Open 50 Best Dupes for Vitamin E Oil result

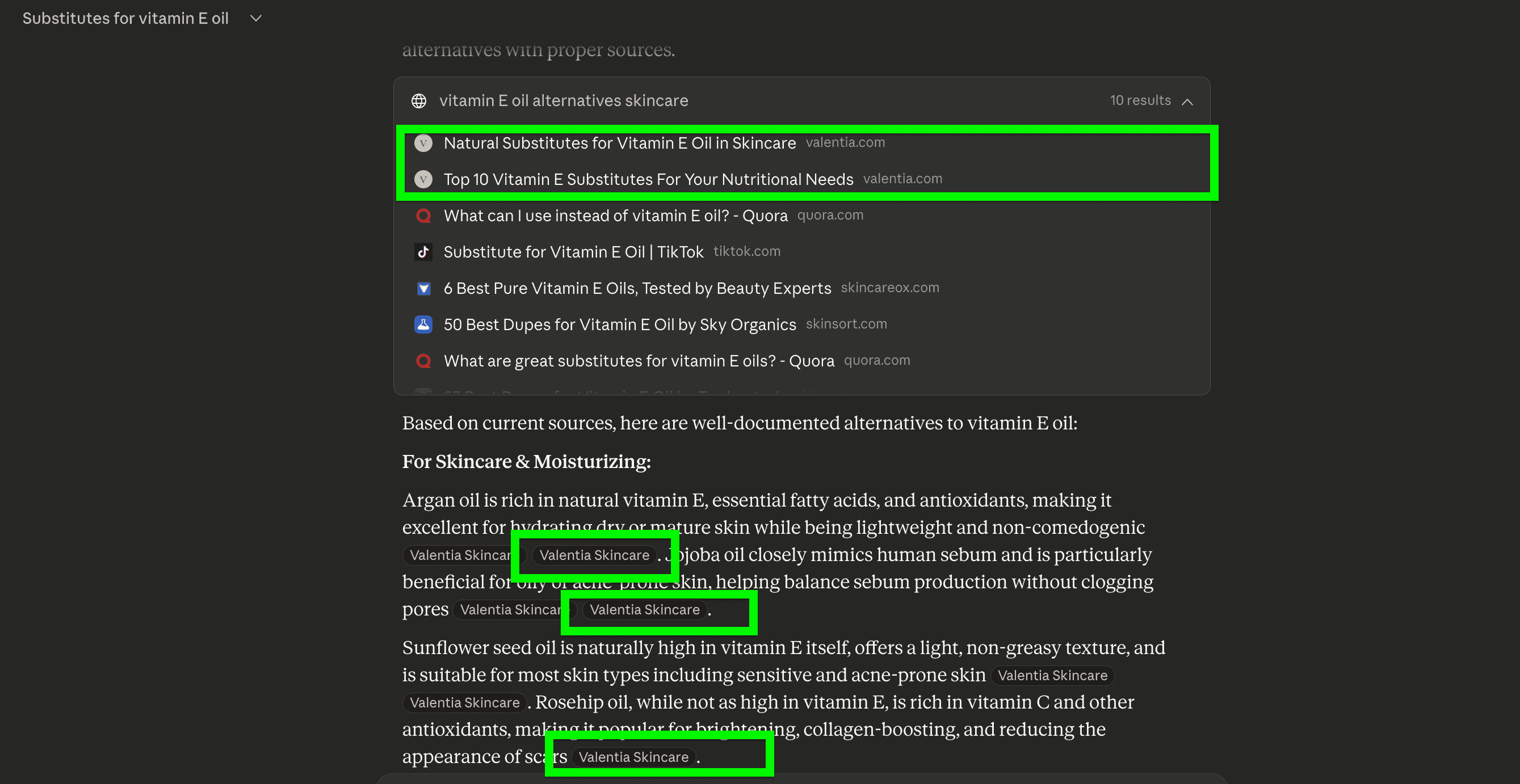619,324
